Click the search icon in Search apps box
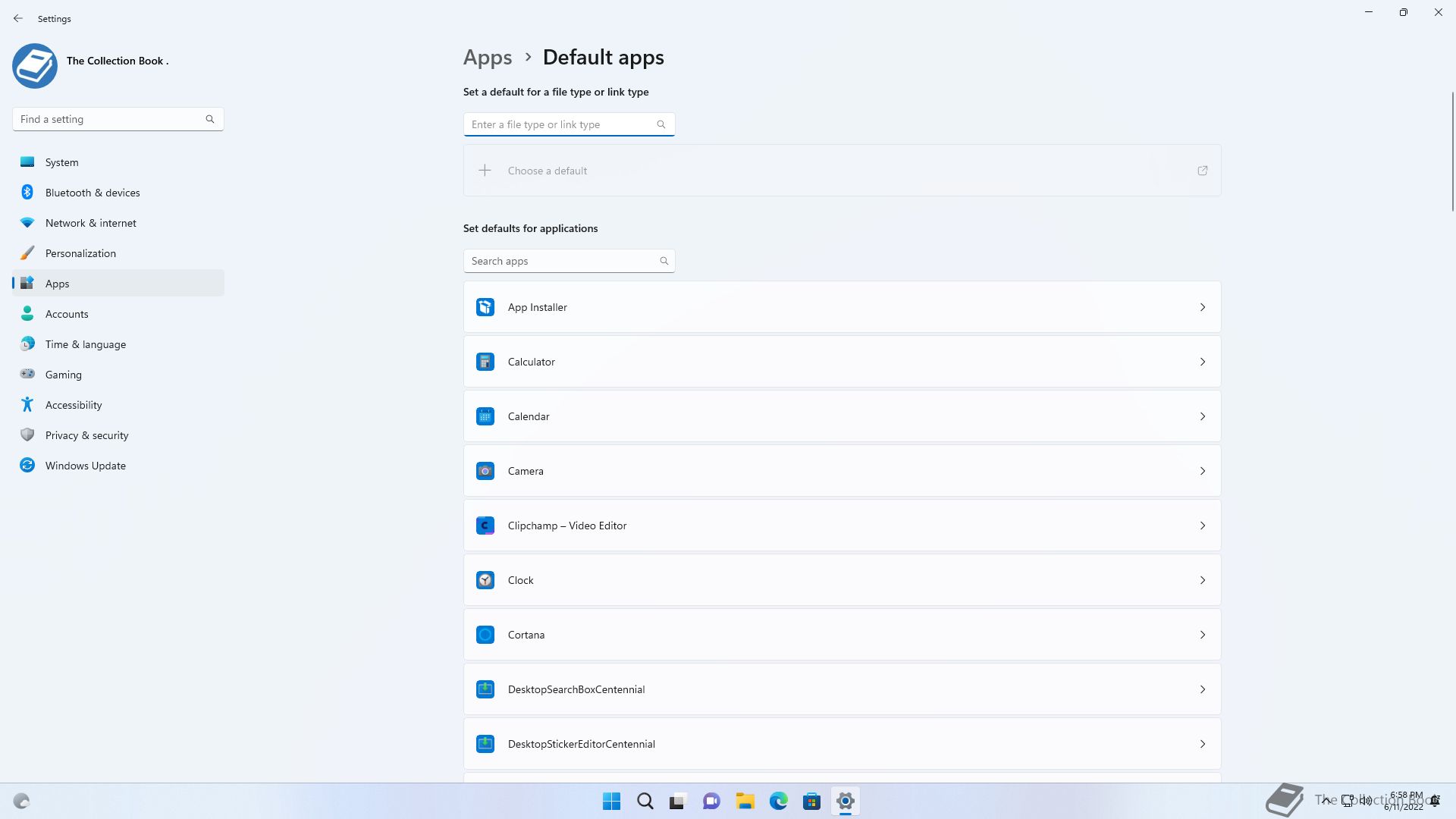The height and width of the screenshot is (819, 1456). pyautogui.click(x=664, y=261)
